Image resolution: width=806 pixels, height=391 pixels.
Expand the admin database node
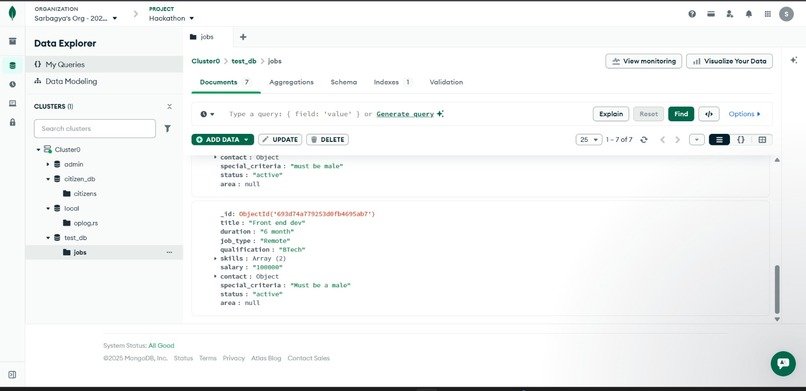click(x=48, y=164)
